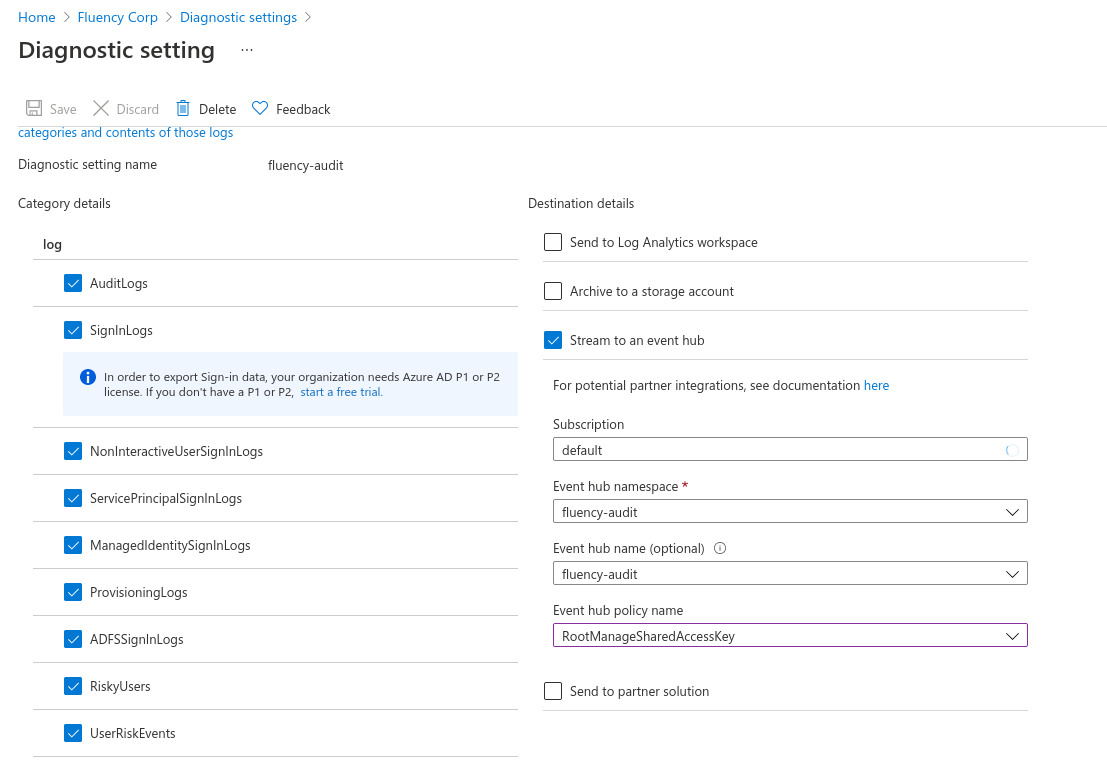
Task: Click the Discard toolbar button label
Action: (138, 109)
